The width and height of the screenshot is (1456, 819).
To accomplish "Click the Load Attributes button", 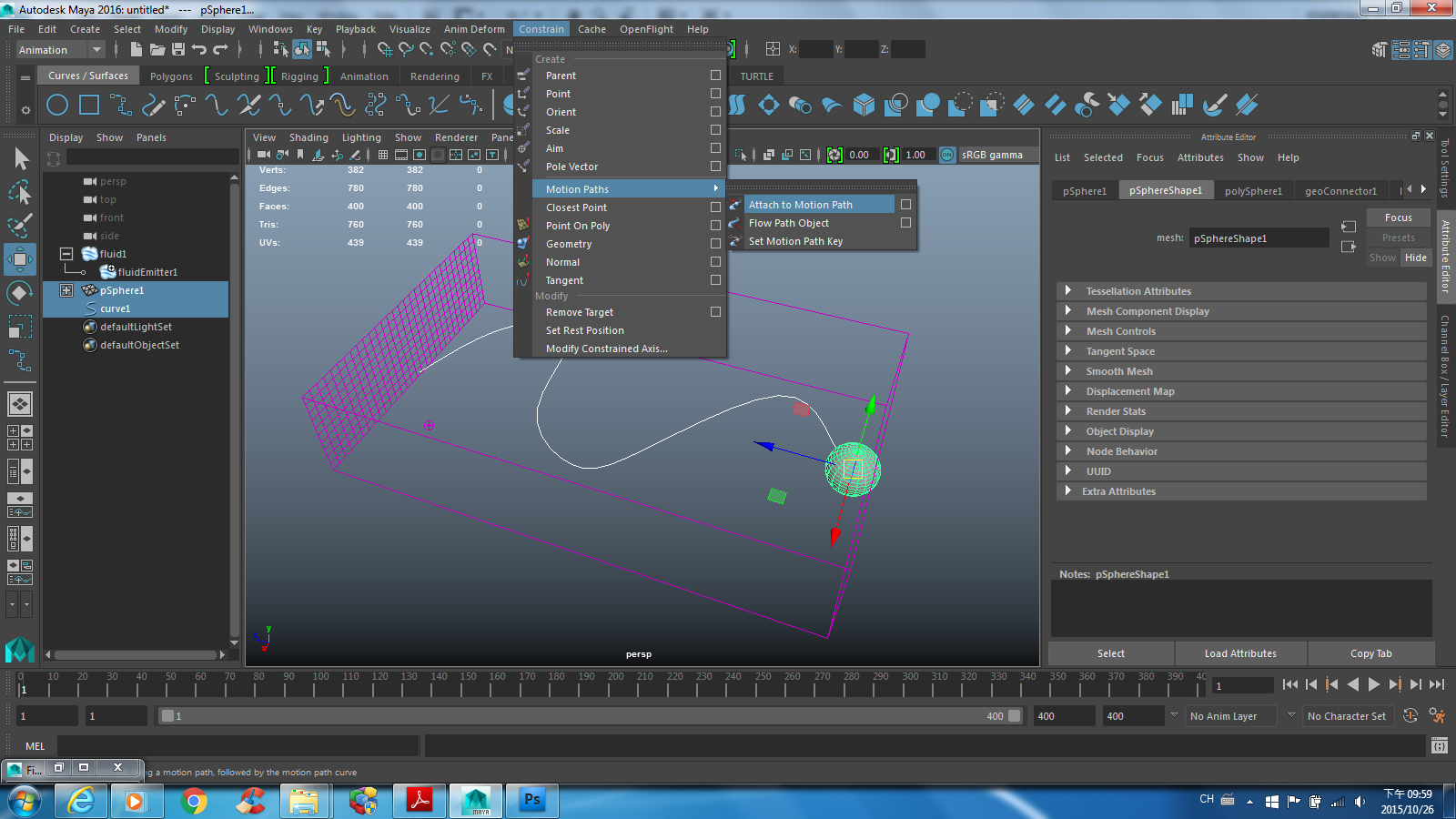I will 1240,653.
